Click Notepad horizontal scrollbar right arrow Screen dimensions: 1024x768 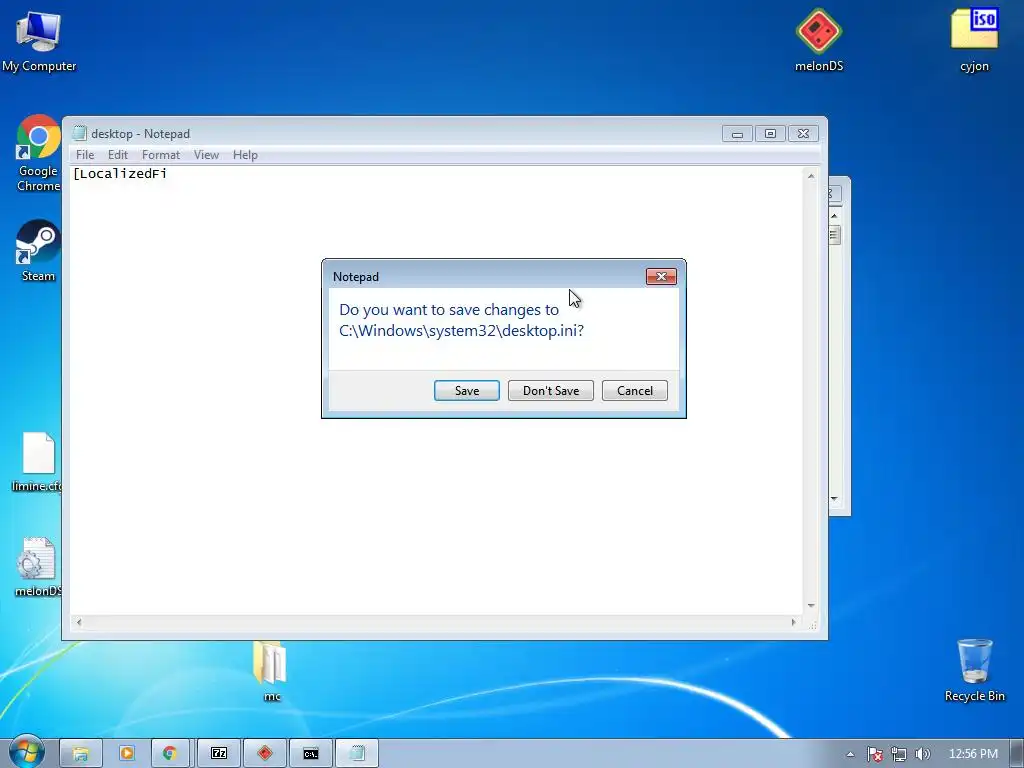coord(793,622)
